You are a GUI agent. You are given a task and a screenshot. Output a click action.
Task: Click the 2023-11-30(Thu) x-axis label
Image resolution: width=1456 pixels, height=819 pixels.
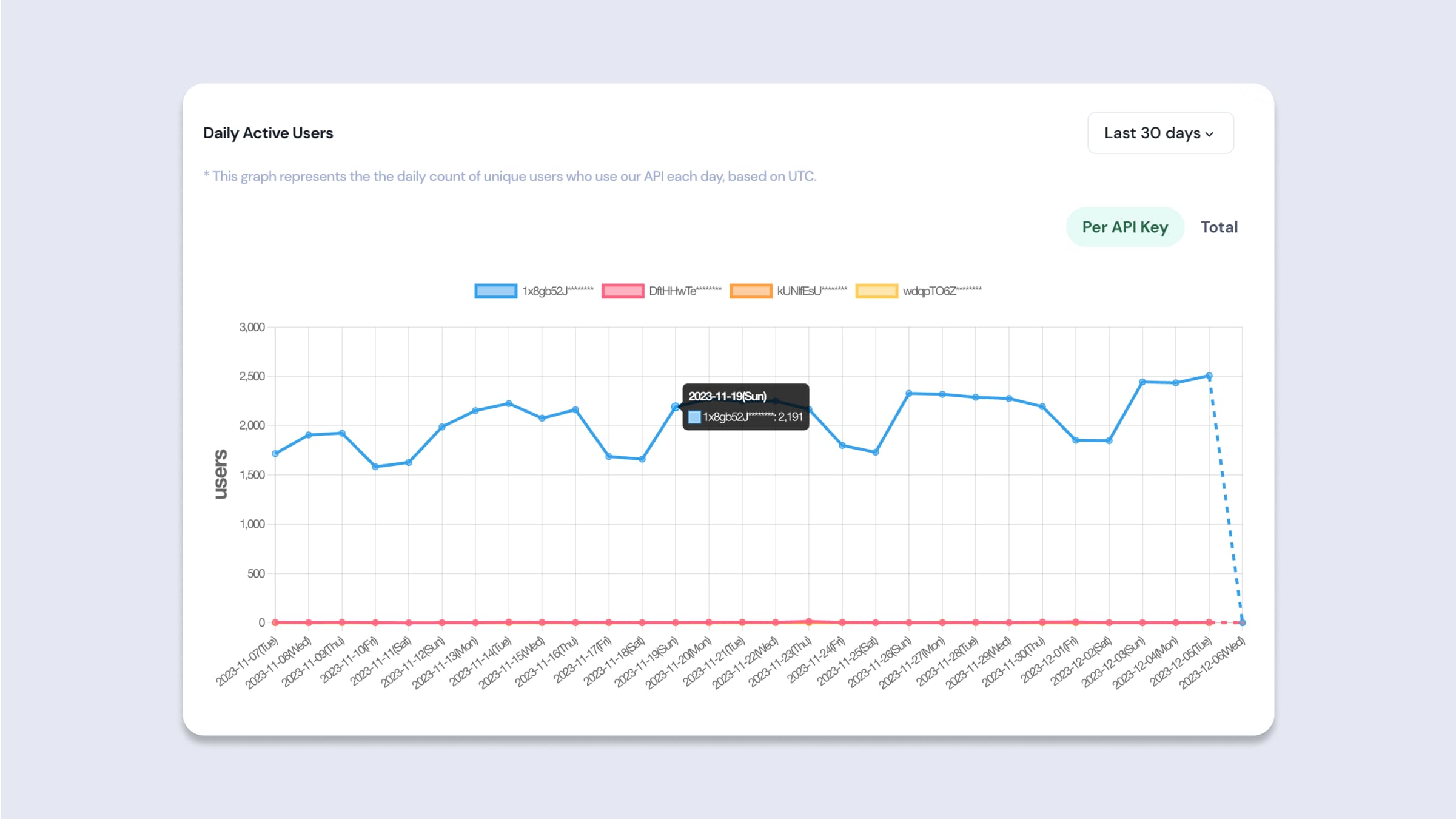click(1013, 662)
